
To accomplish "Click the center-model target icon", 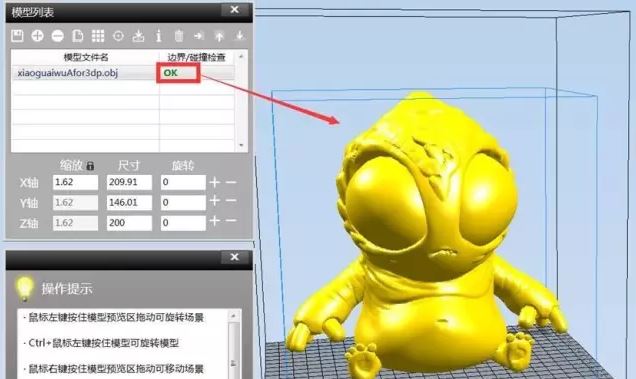I will coord(118,36).
